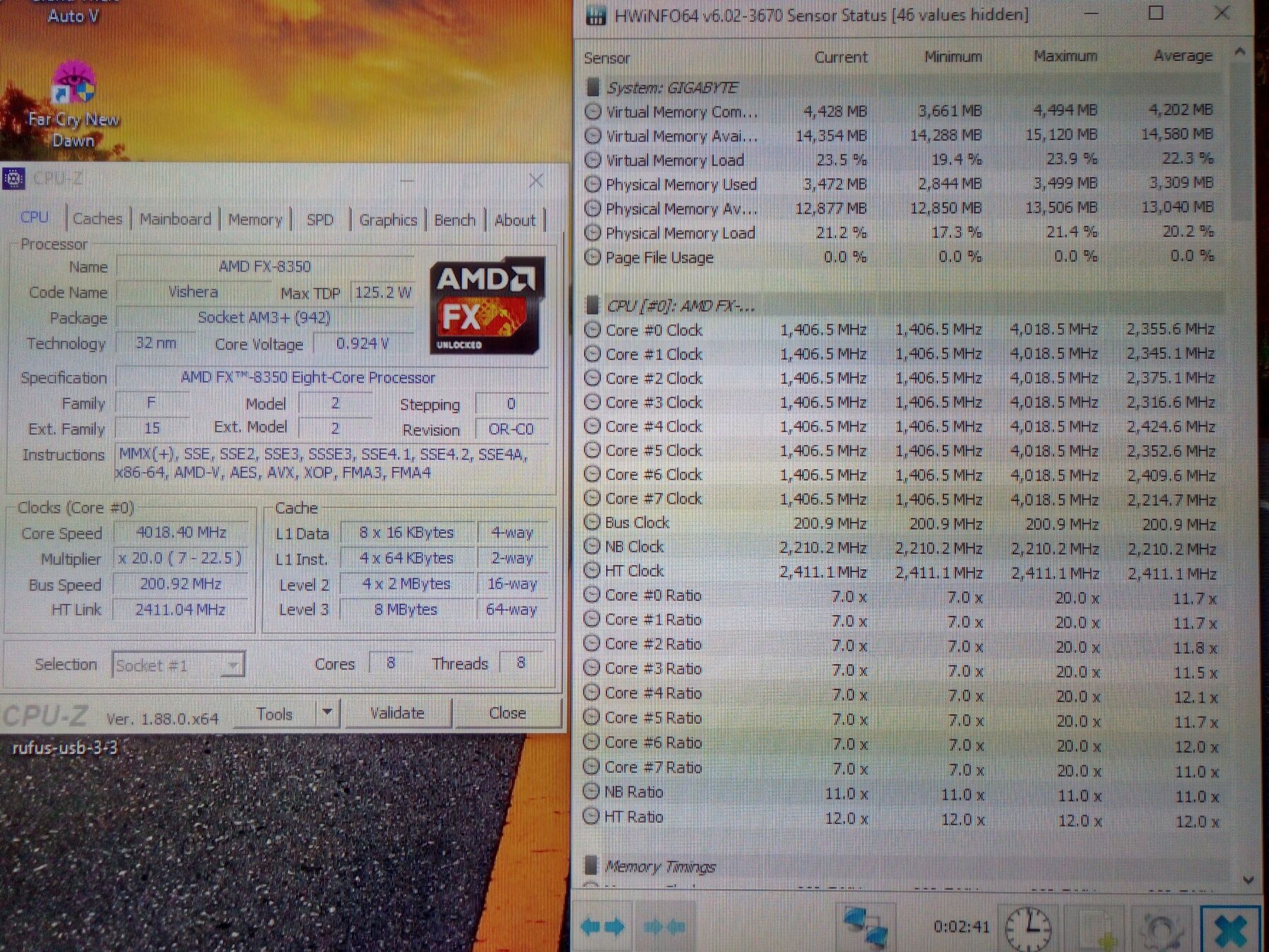The image size is (1269, 952).
Task: Click the icon beside Virtual Memory Load row
Action: tap(592, 160)
